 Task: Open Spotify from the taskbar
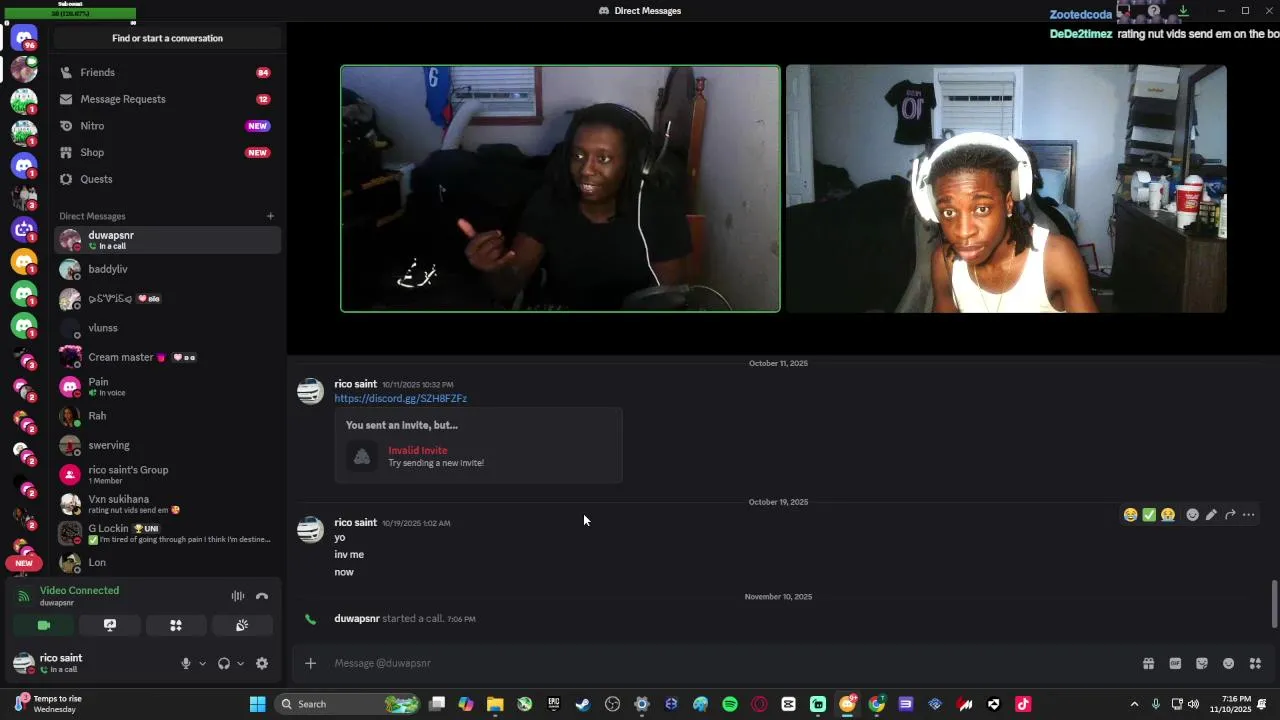click(x=730, y=704)
